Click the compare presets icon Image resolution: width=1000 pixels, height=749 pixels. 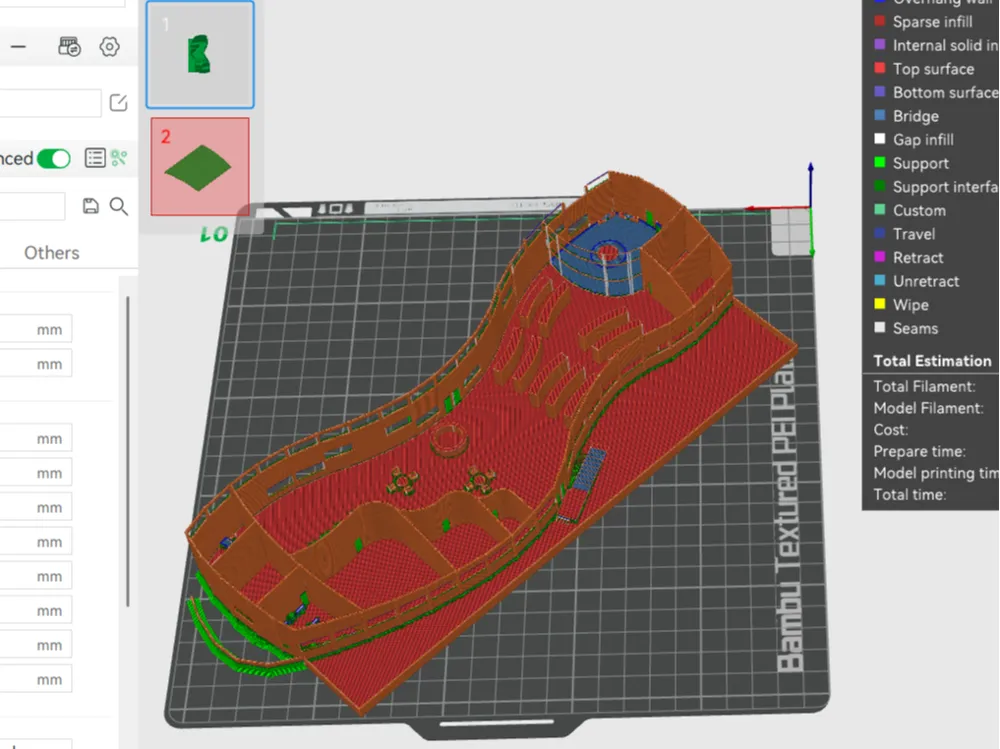119,158
